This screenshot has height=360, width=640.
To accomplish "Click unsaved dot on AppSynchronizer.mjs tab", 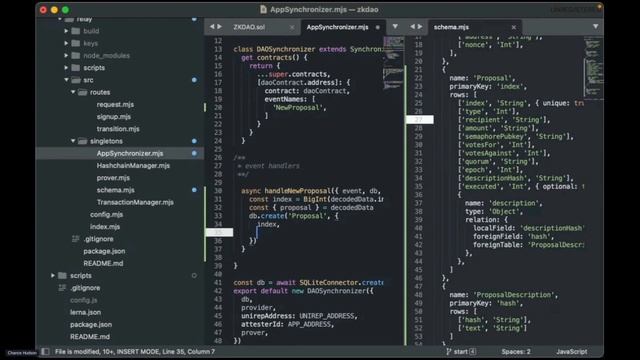I will click(378, 27).
